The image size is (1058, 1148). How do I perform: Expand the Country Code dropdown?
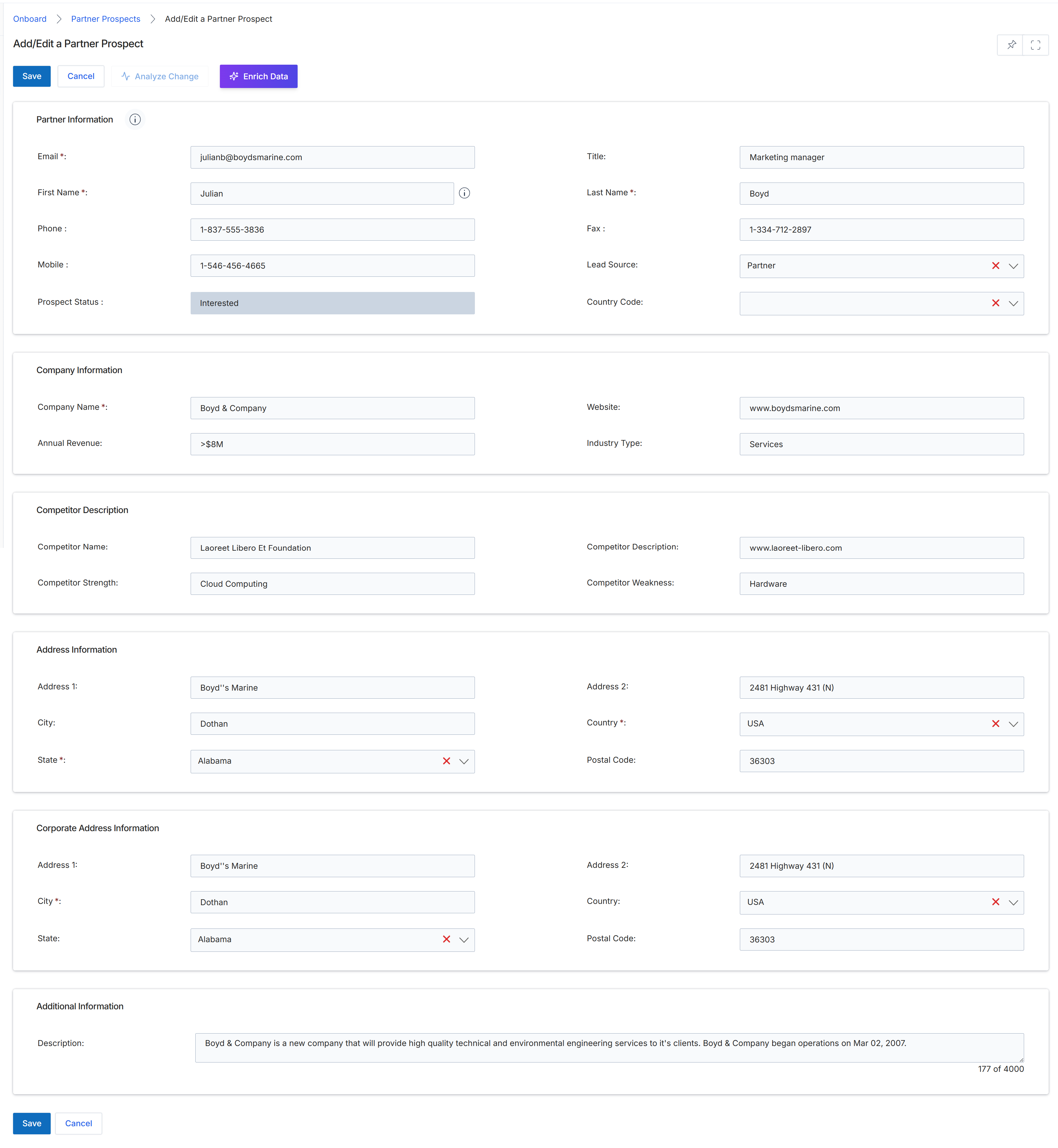[x=1013, y=304]
